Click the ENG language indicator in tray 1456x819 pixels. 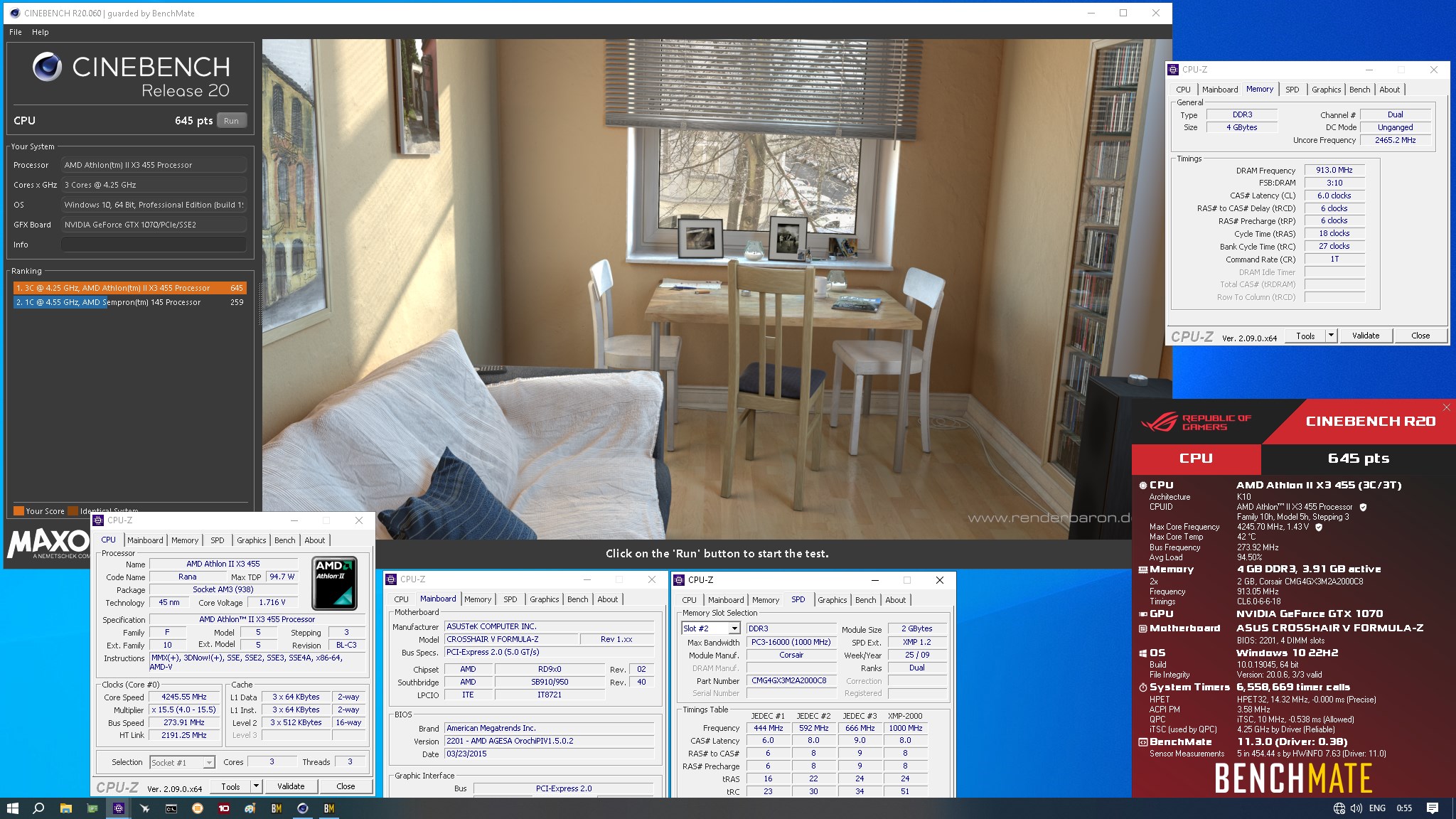(x=1377, y=808)
